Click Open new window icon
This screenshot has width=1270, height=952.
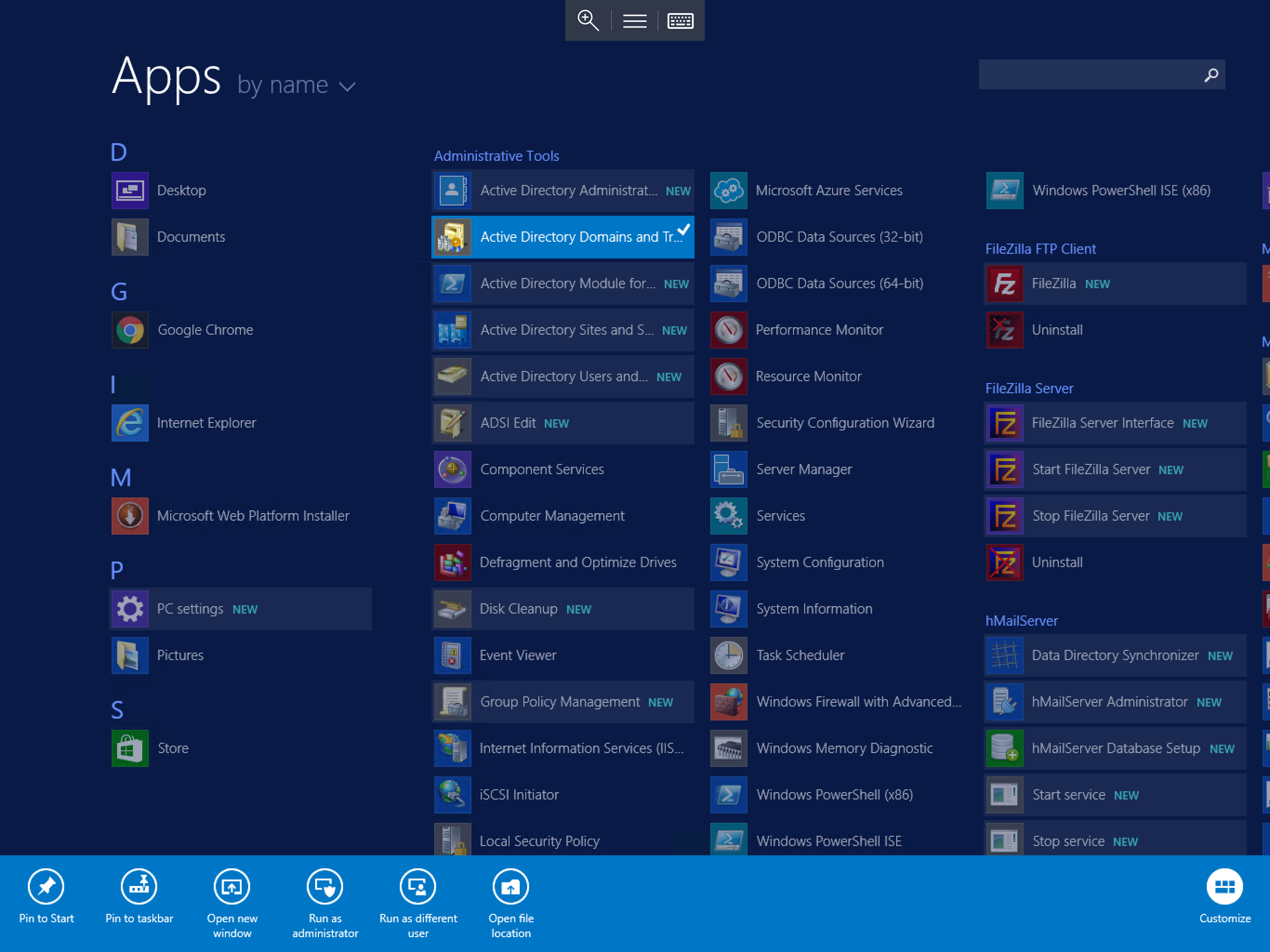pos(232,886)
